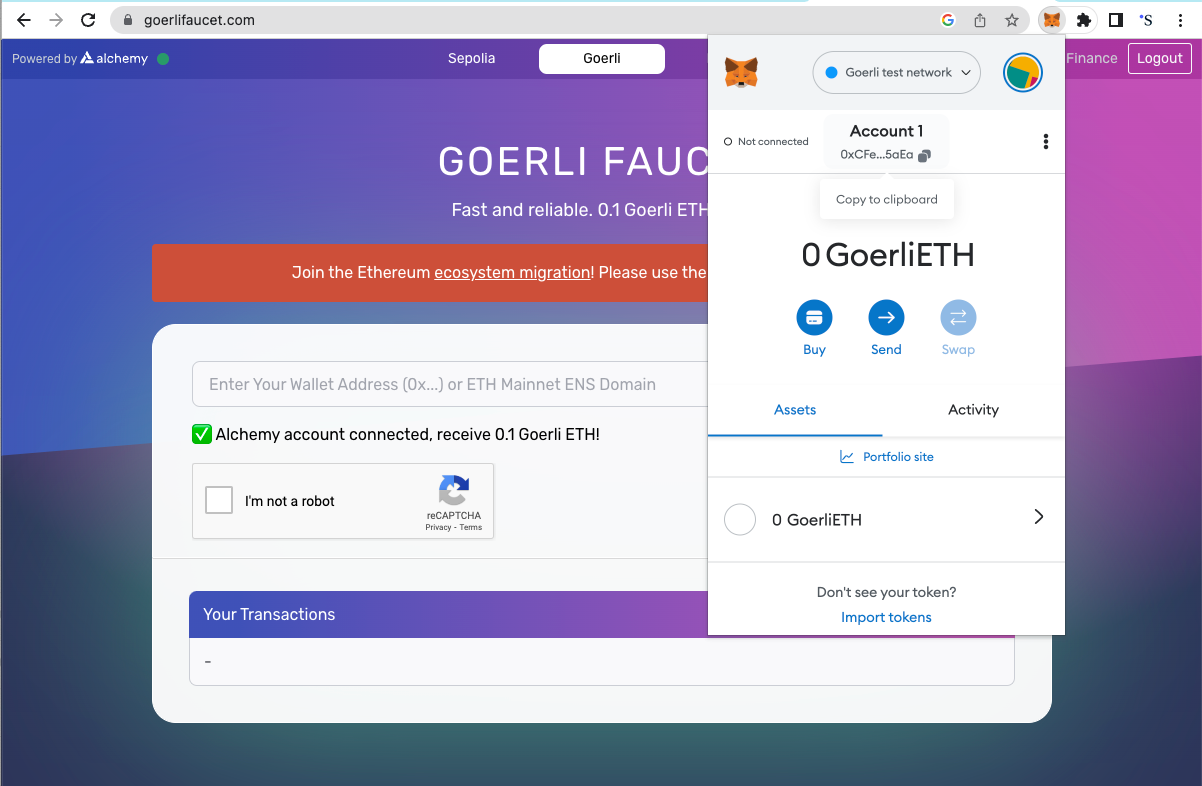Screen dimensions: 1202x786
Task: Click the browser back arrow
Action: pyautogui.click(x=24, y=20)
